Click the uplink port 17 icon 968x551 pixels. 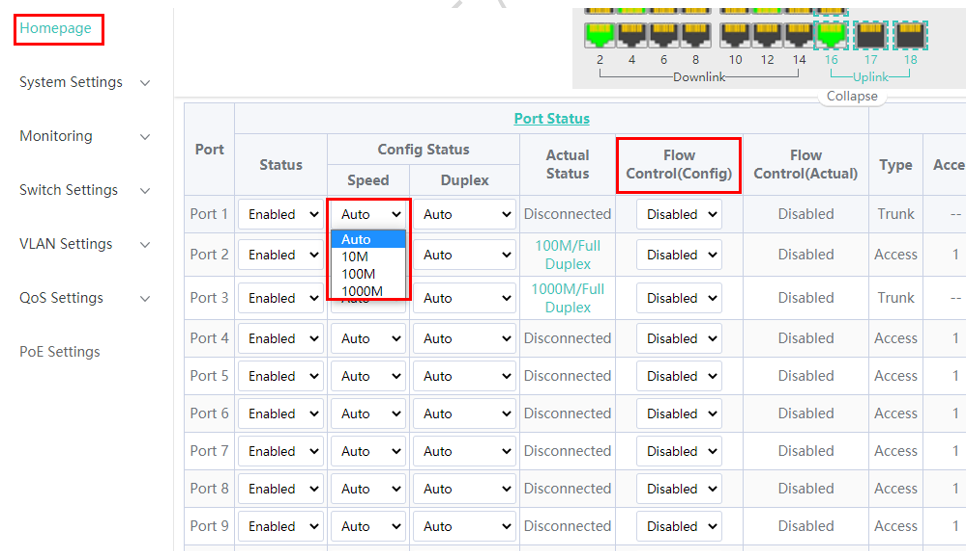click(870, 35)
